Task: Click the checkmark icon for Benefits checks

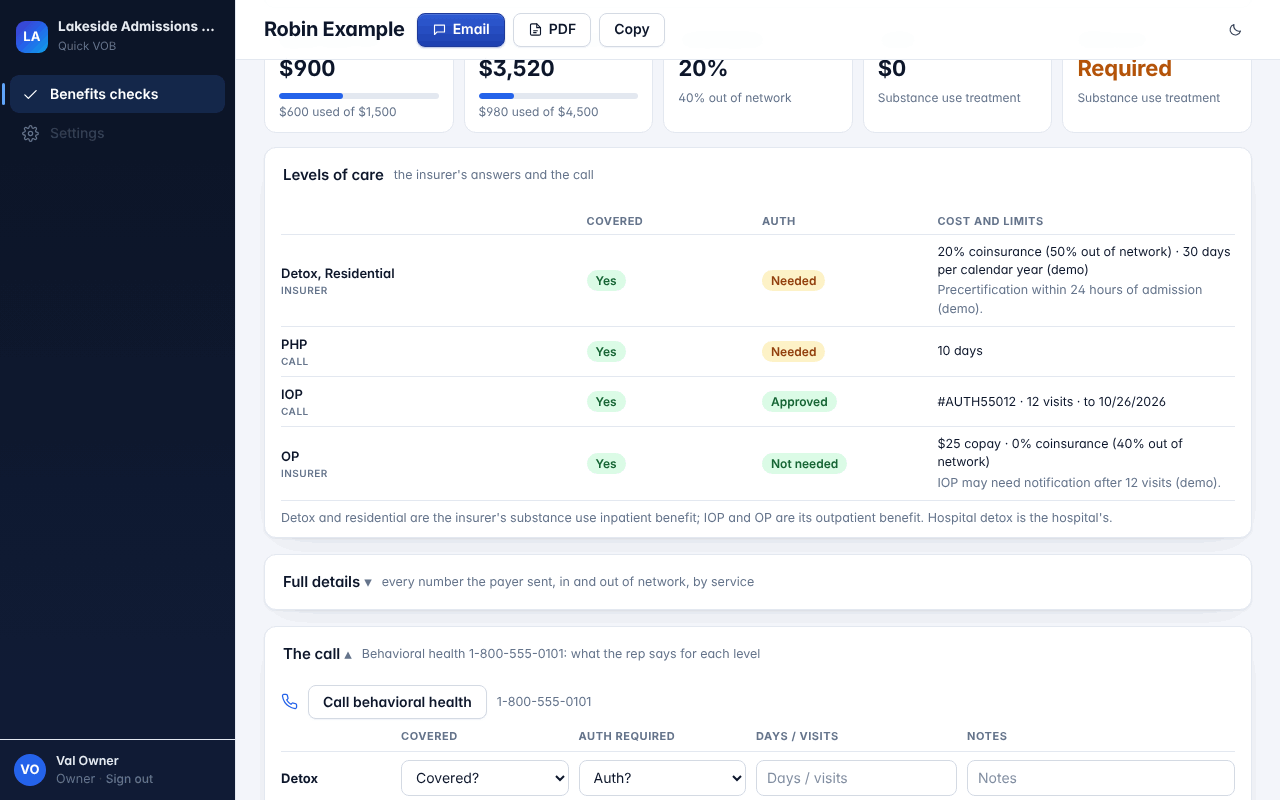Action: (x=31, y=94)
